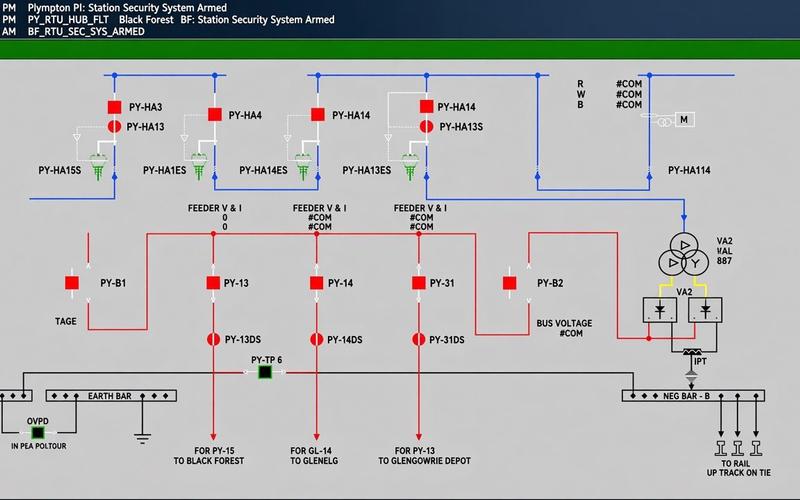The width and height of the screenshot is (800, 500).
Task: Select the PY-HA3 circuit breaker square
Action: (x=114, y=107)
